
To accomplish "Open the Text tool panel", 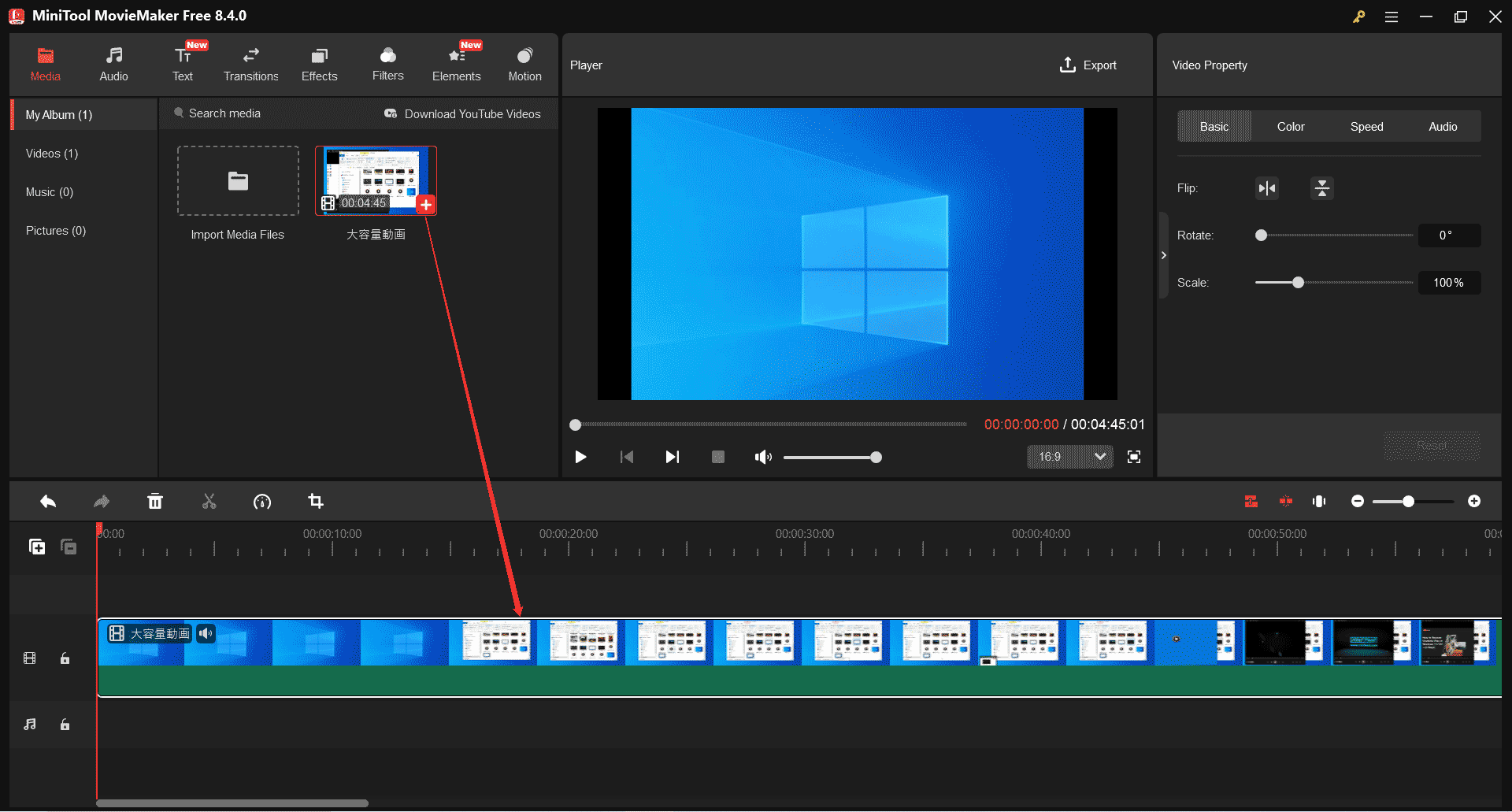I will [x=182, y=63].
